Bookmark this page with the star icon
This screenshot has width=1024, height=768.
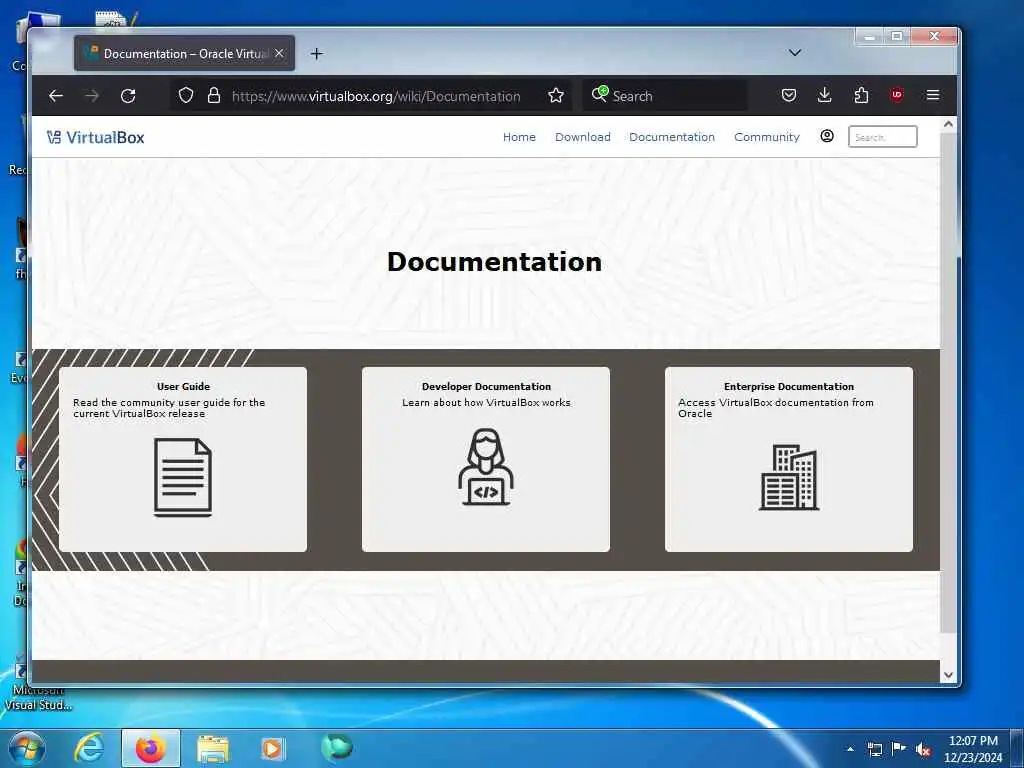556,96
